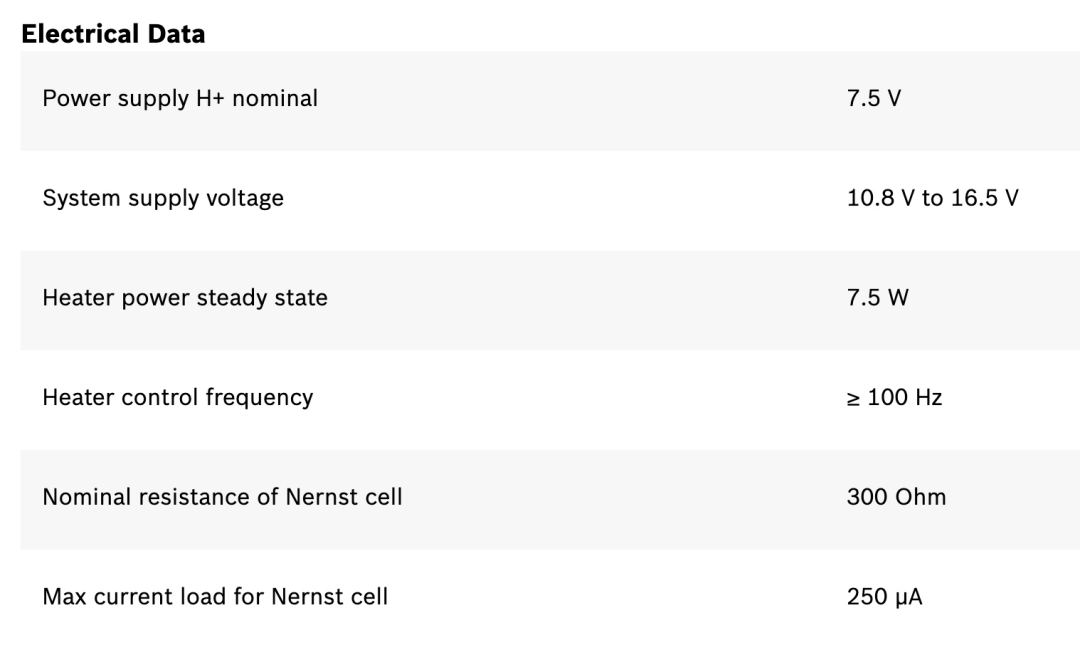1080x645 pixels.
Task: Select the Heater control frequency label
Action: (178, 398)
